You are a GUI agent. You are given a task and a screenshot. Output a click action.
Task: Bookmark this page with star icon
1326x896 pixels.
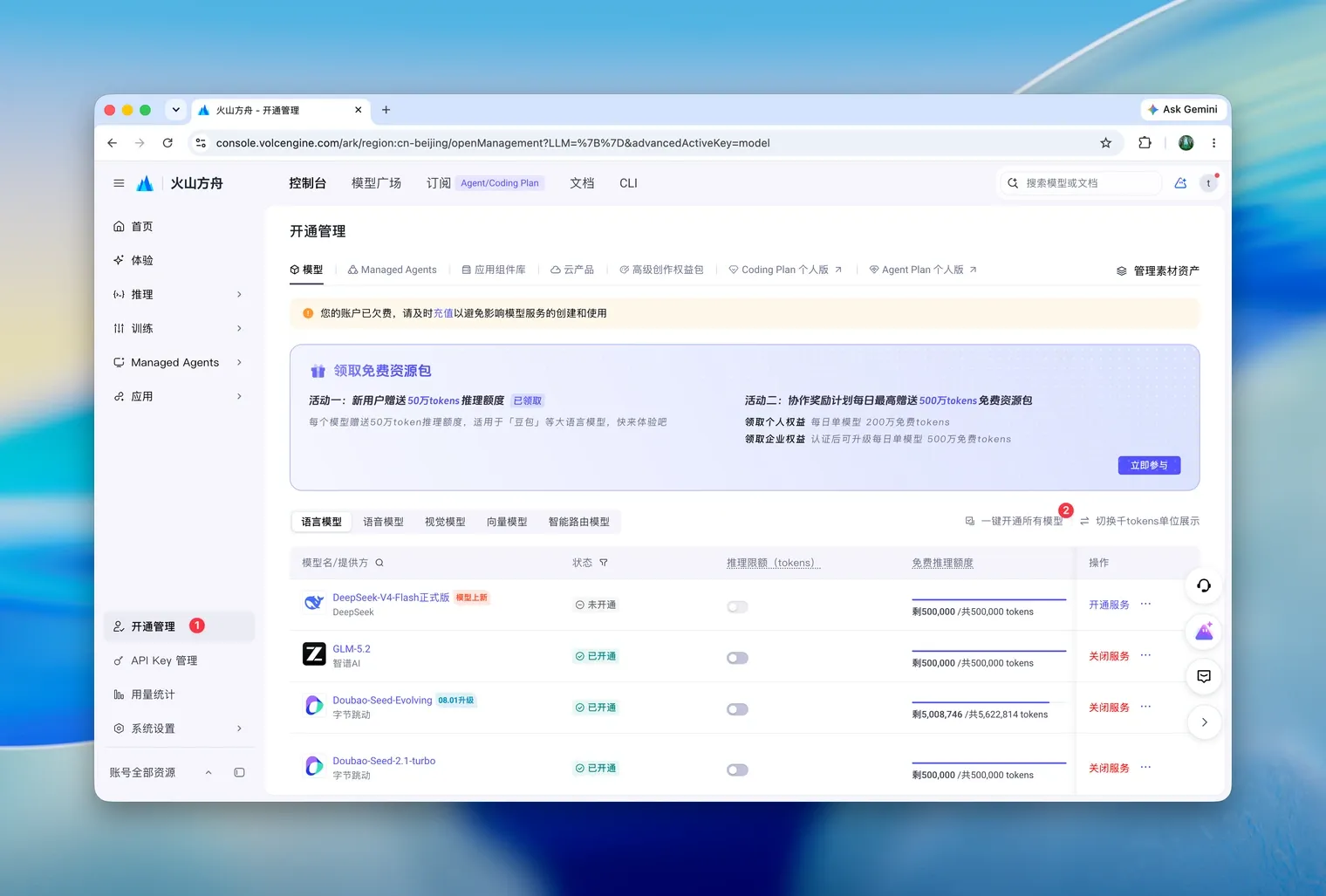[x=1105, y=143]
